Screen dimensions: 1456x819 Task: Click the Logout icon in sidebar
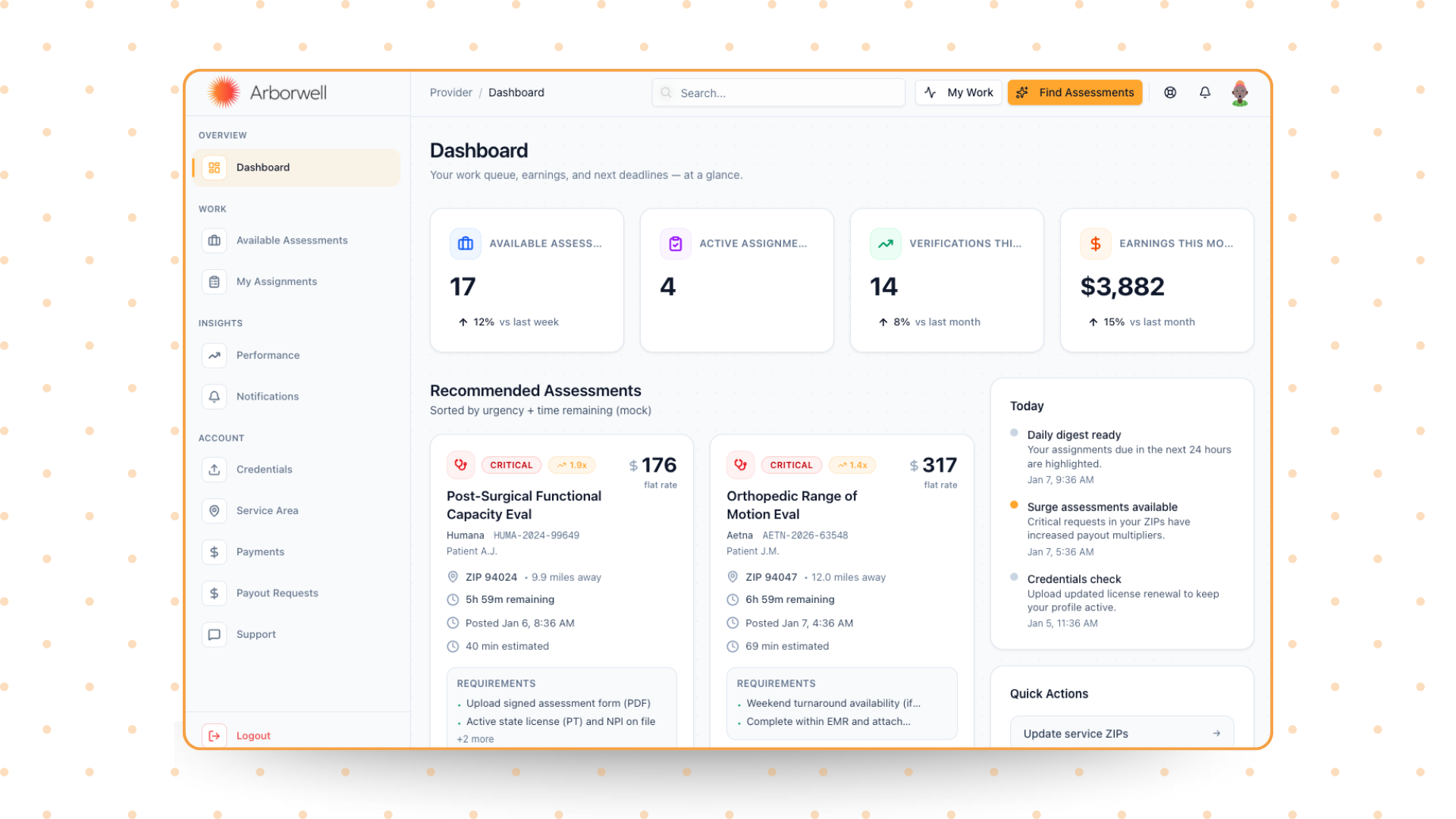point(215,736)
